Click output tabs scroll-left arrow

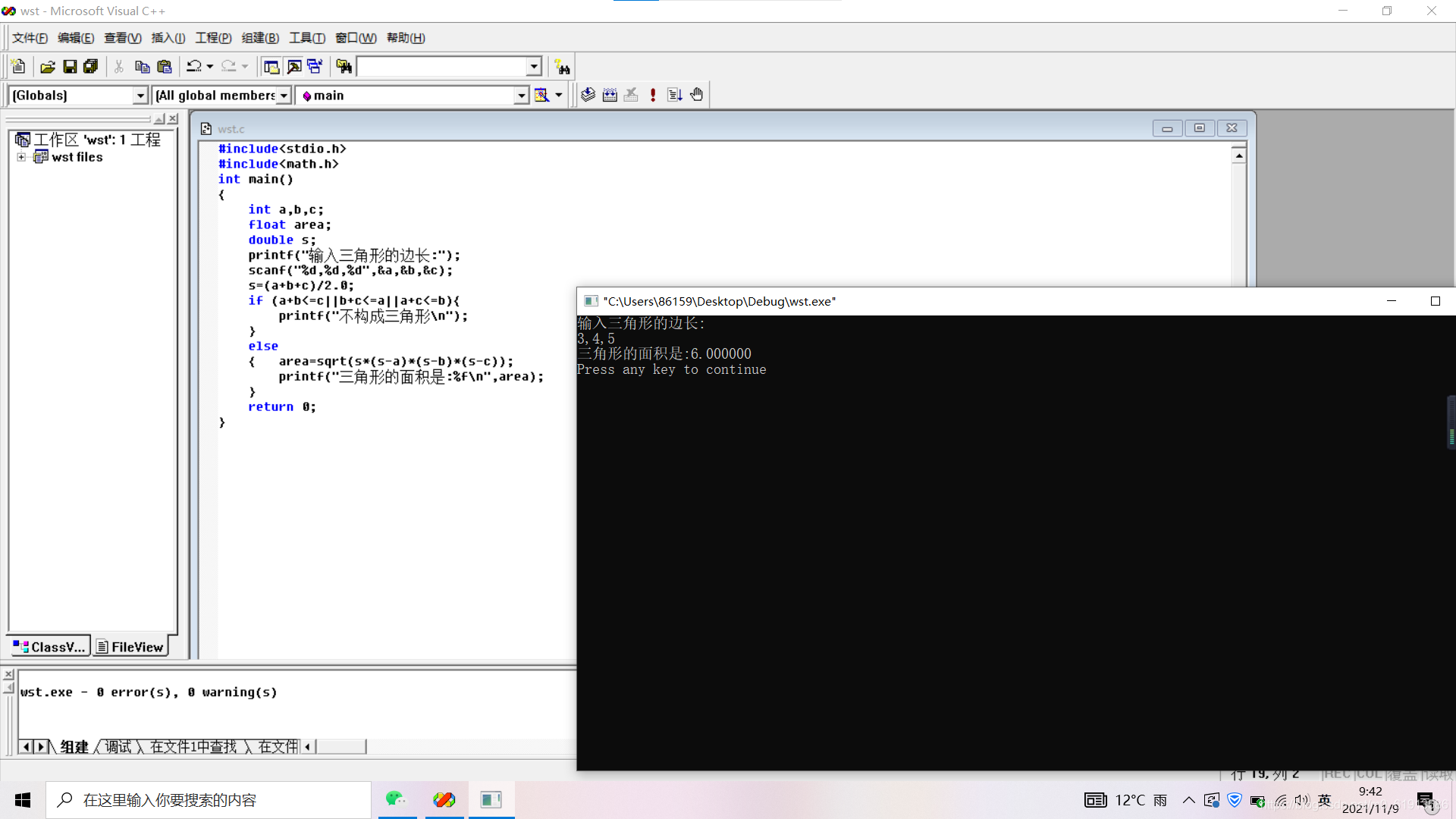pos(27,747)
